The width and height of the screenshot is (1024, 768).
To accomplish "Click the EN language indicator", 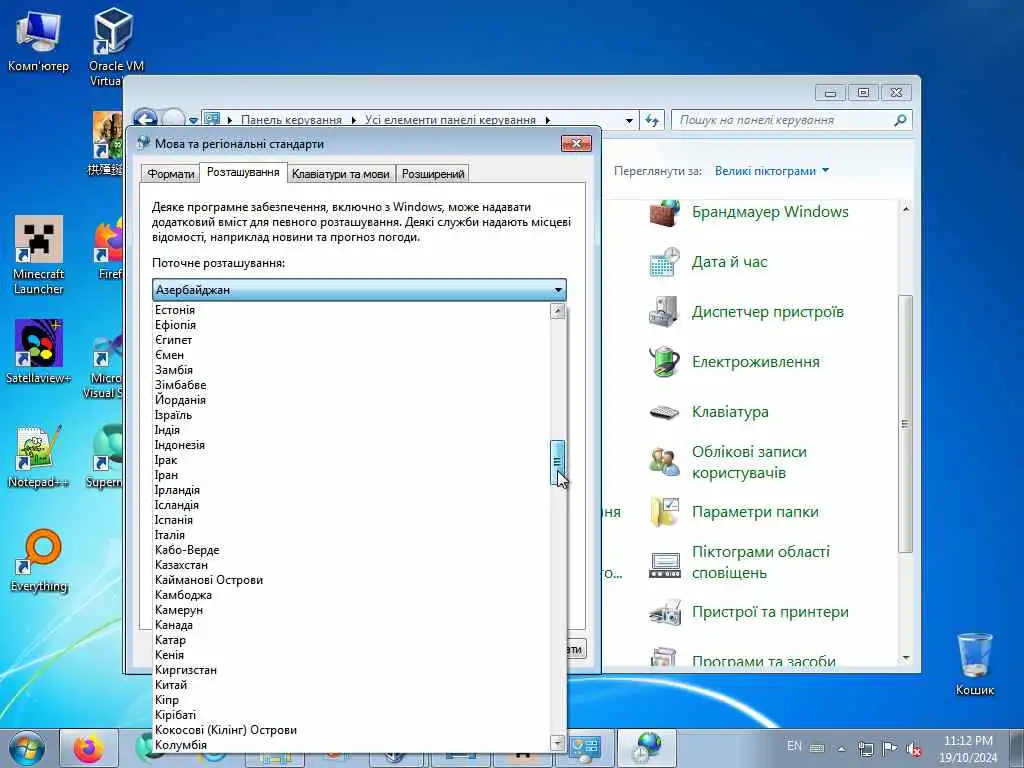I will tap(794, 746).
